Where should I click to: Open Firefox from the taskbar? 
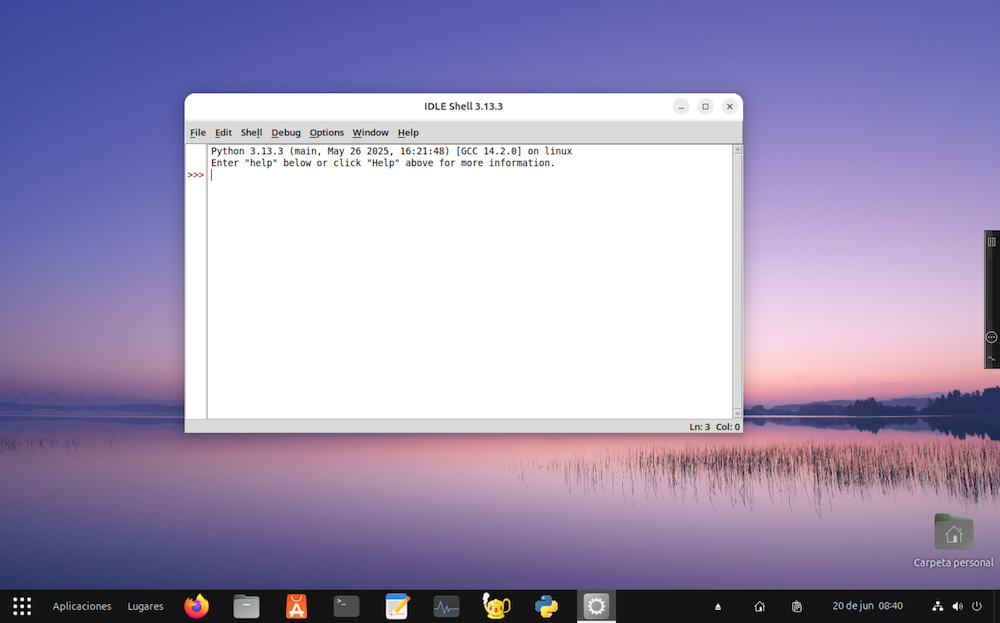tap(197, 606)
